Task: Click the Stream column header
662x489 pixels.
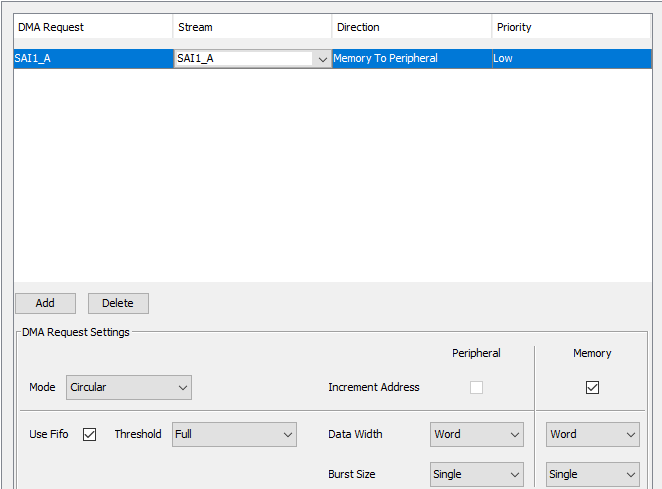Action: pyautogui.click(x=252, y=27)
